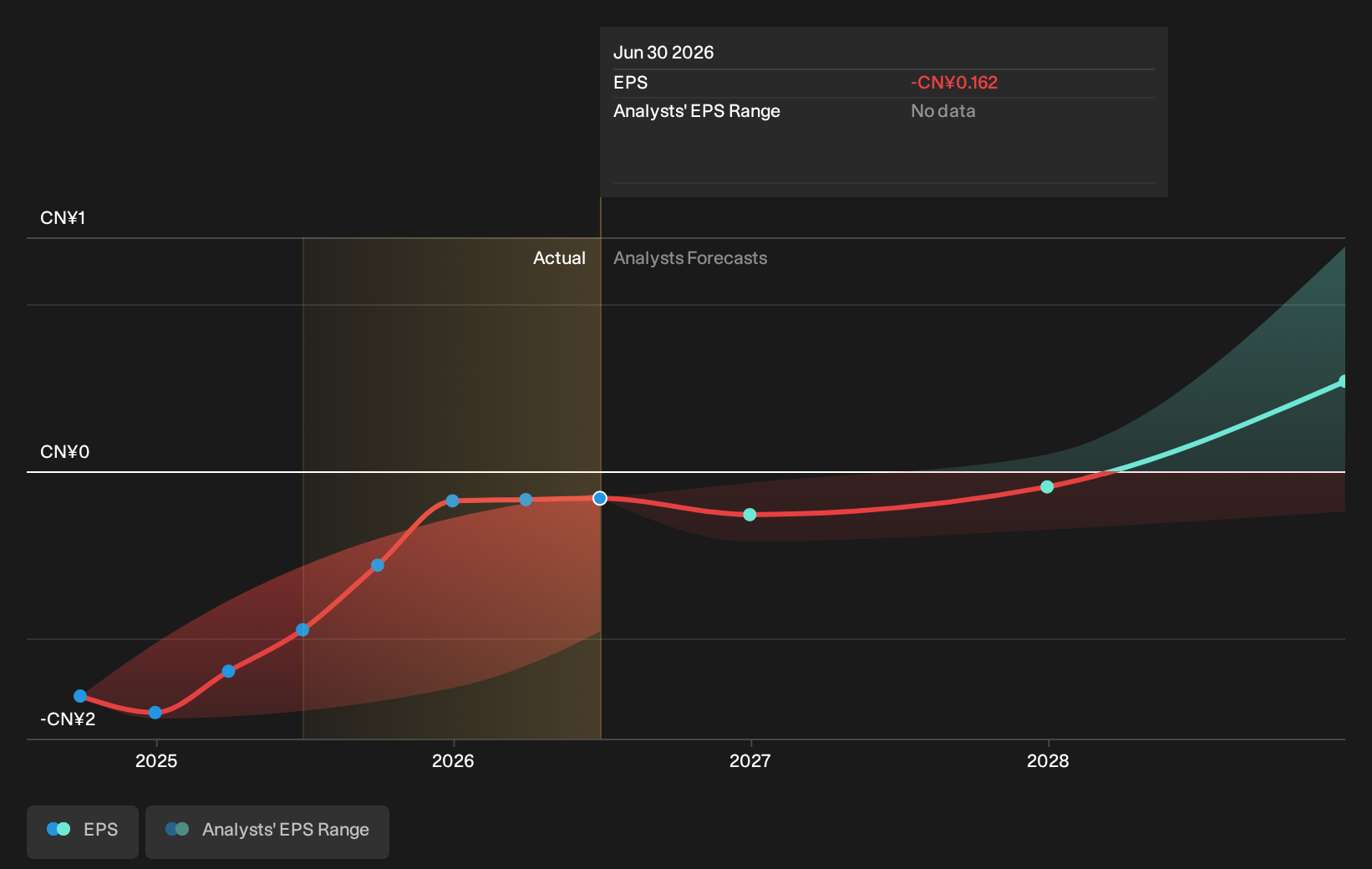This screenshot has width=1372, height=869.
Task: Click the 2027 forecast EPS data point
Action: [x=750, y=515]
